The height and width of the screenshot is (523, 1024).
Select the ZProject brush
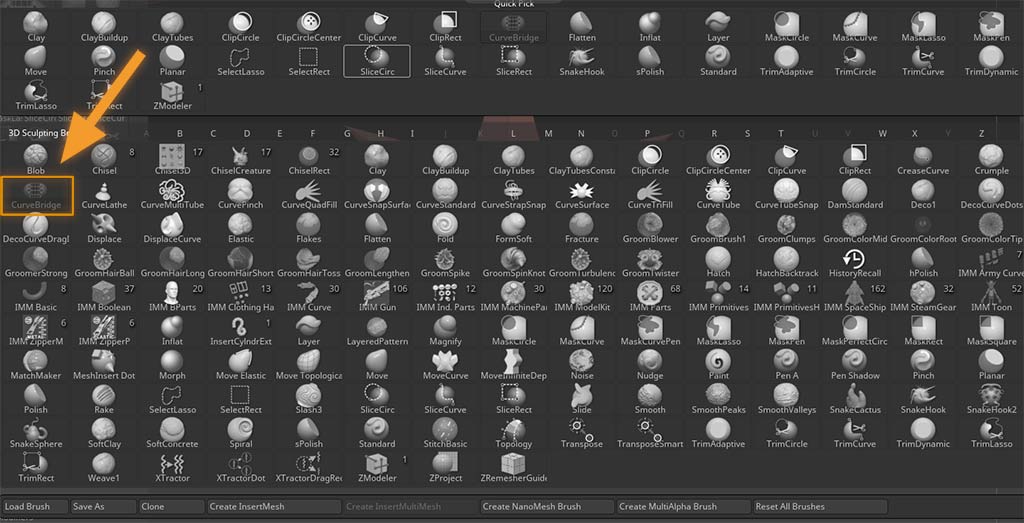445,466
